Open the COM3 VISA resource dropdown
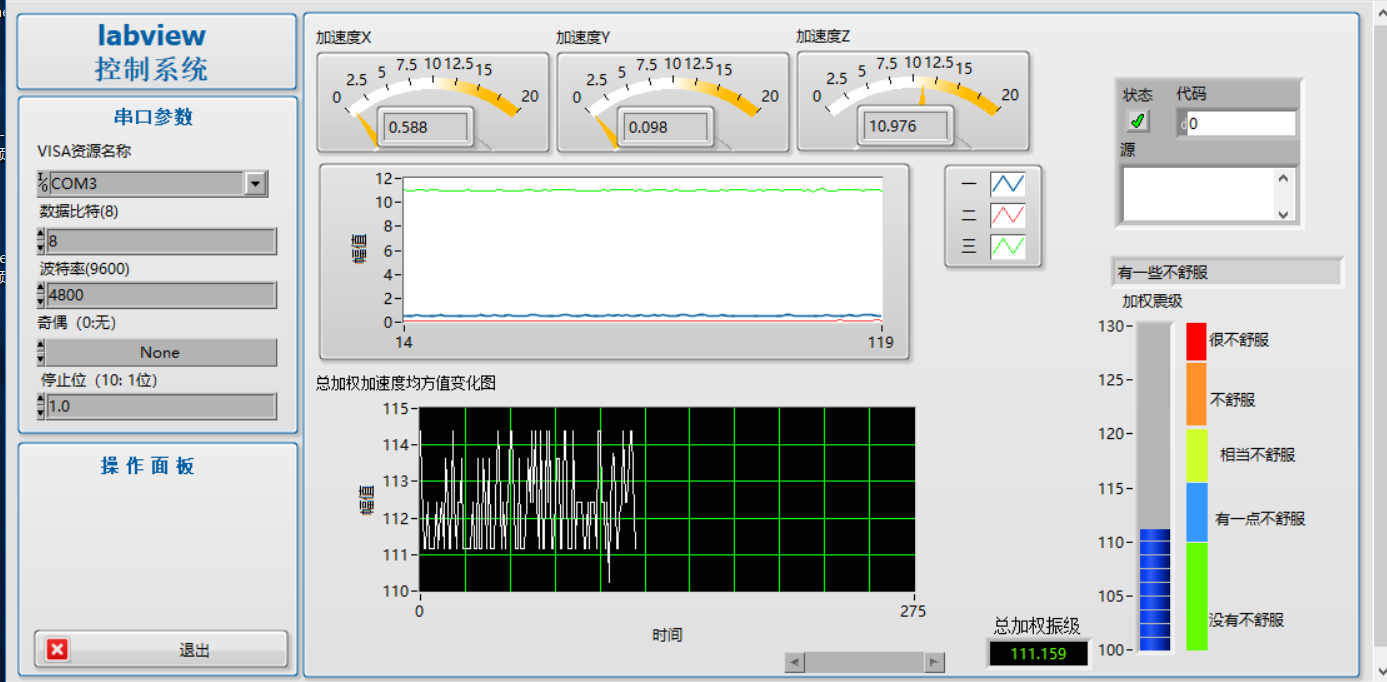This screenshot has height=682, width=1387. click(x=255, y=184)
